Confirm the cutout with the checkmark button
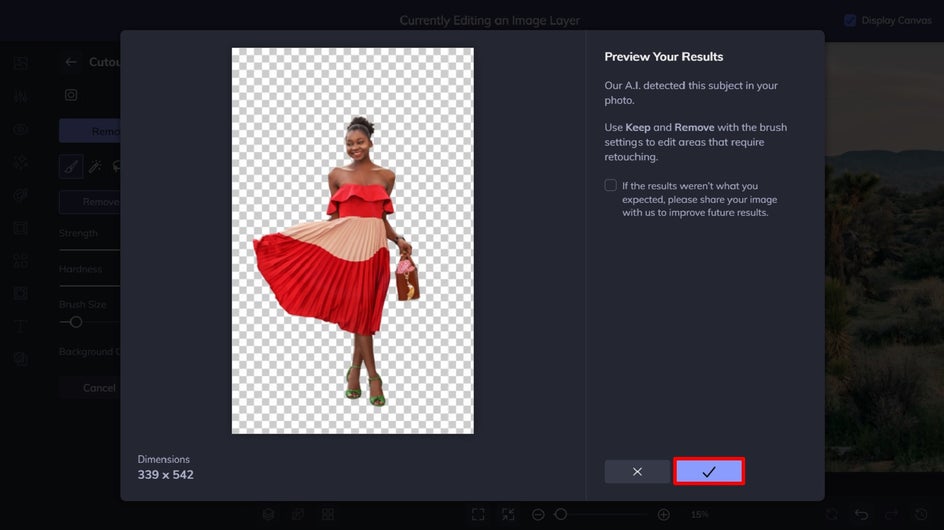The image size is (944, 530). pyautogui.click(x=709, y=471)
